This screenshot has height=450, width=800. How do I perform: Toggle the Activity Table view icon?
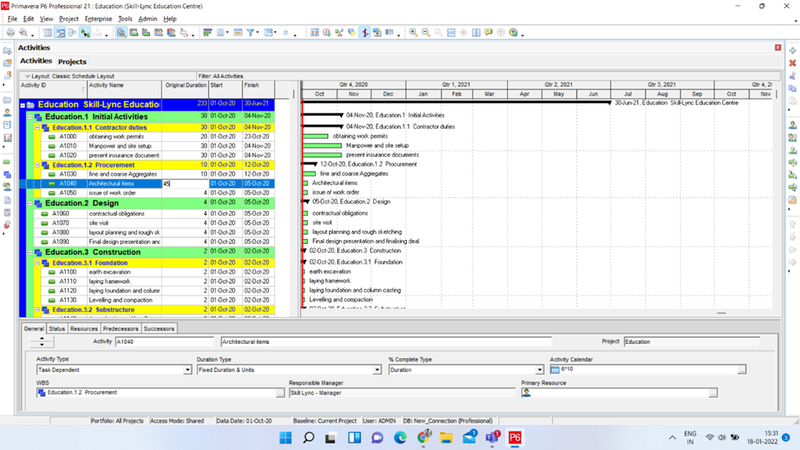47,33
